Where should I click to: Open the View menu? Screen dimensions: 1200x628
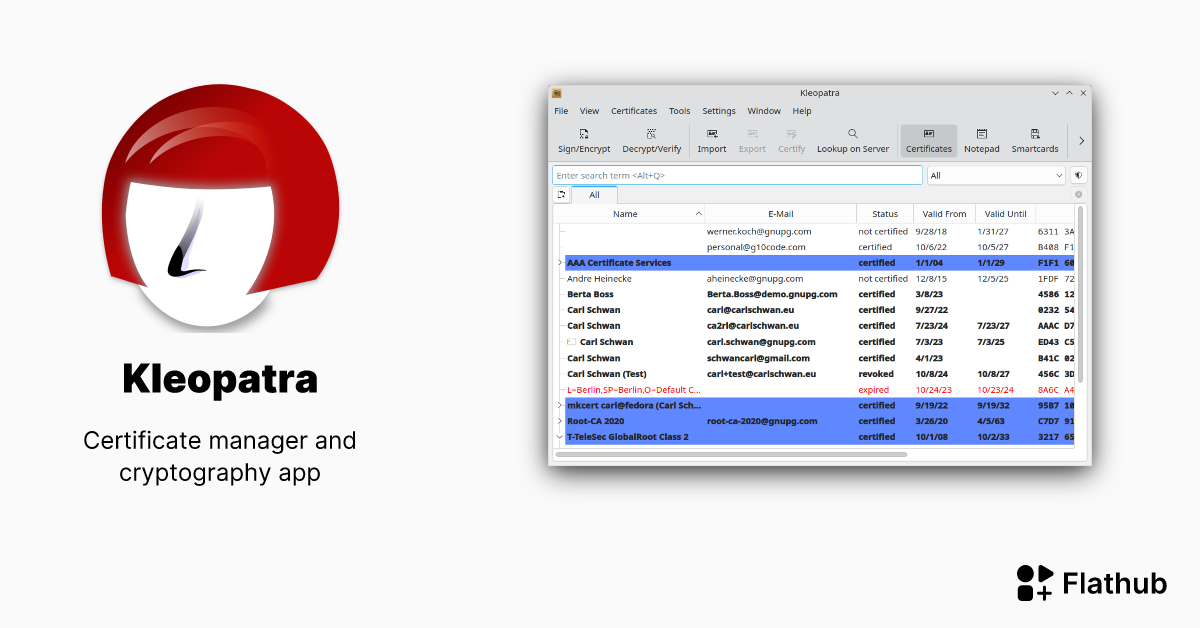click(590, 111)
